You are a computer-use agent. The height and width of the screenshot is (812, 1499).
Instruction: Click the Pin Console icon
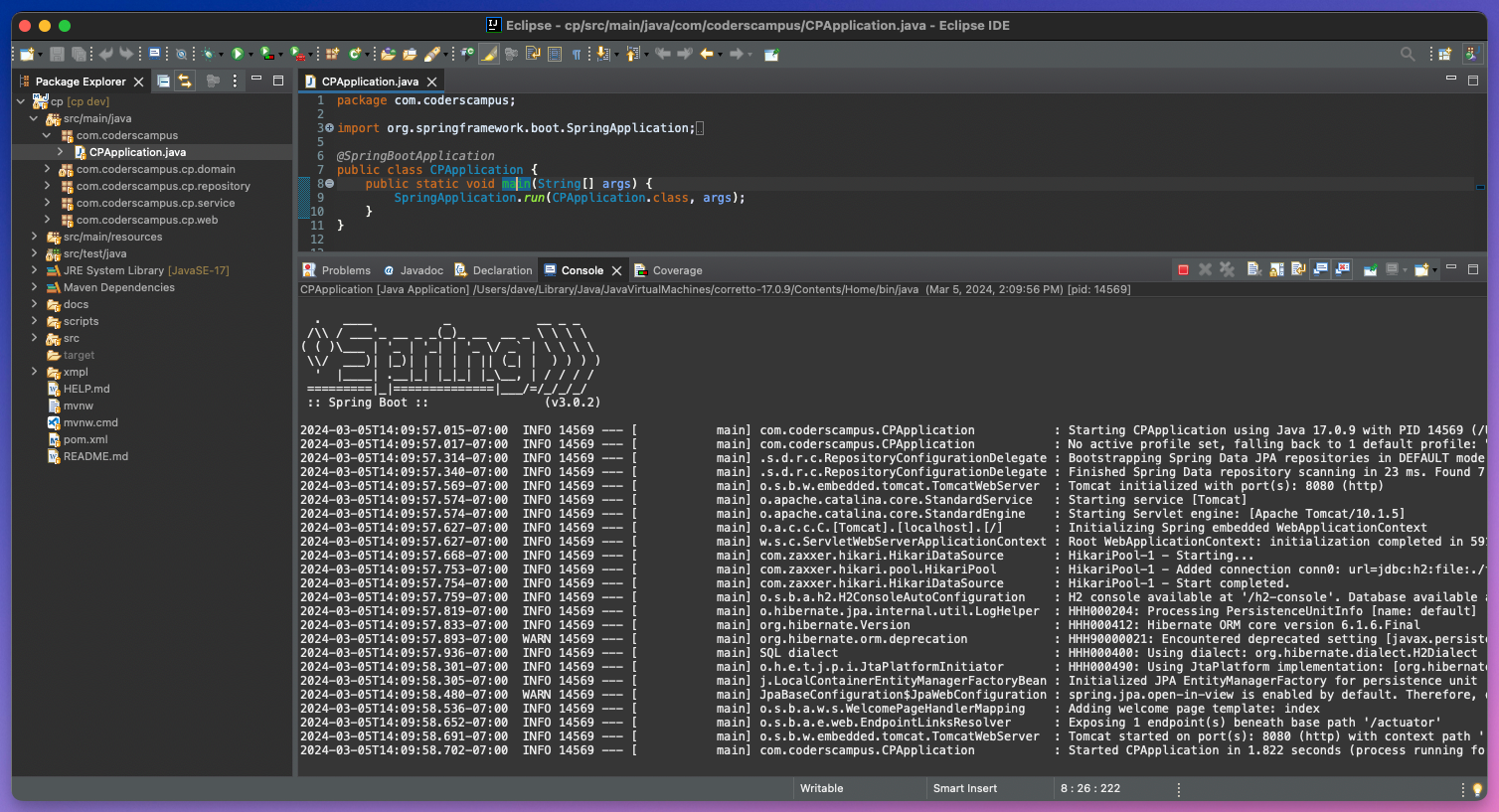(1370, 269)
